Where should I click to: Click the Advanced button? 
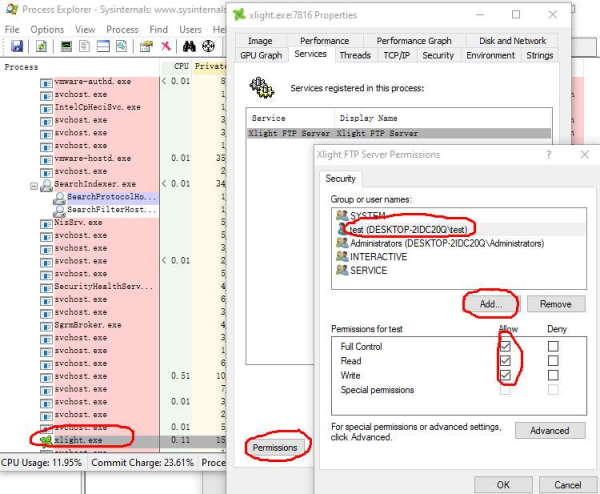(549, 430)
